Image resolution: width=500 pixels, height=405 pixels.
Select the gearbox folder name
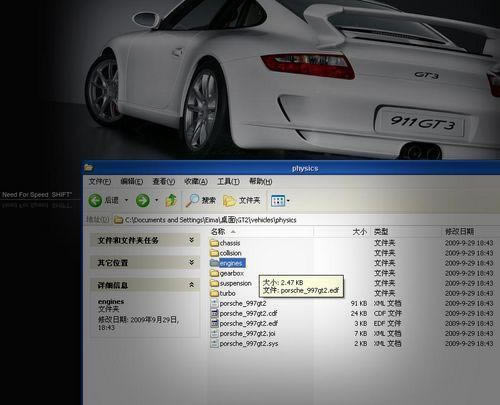(232, 273)
